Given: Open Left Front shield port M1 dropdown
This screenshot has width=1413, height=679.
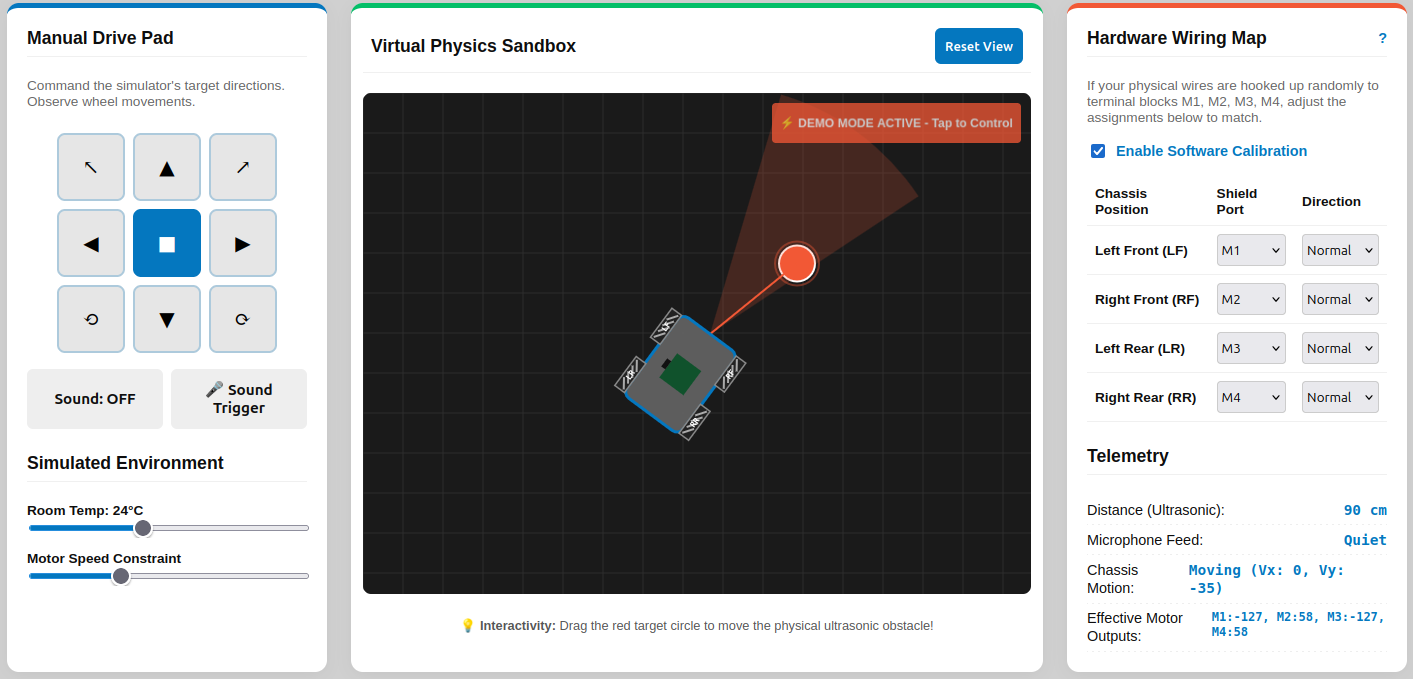Looking at the screenshot, I should pos(1251,250).
